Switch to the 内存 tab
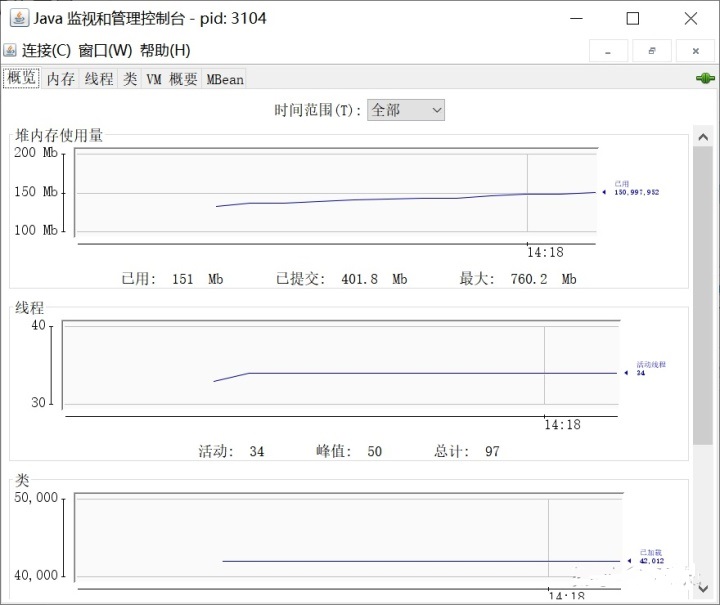Viewport: 720px width, 605px height. click(x=61, y=79)
